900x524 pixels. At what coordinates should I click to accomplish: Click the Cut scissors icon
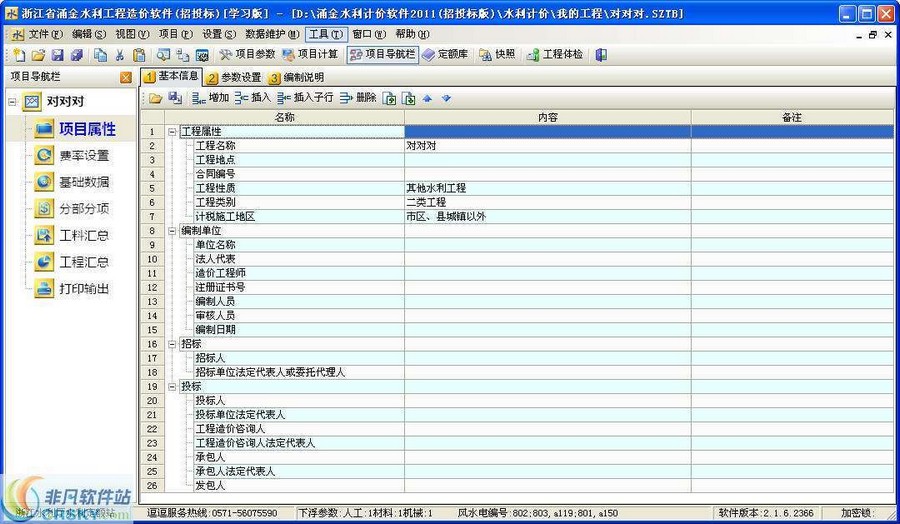coord(119,55)
